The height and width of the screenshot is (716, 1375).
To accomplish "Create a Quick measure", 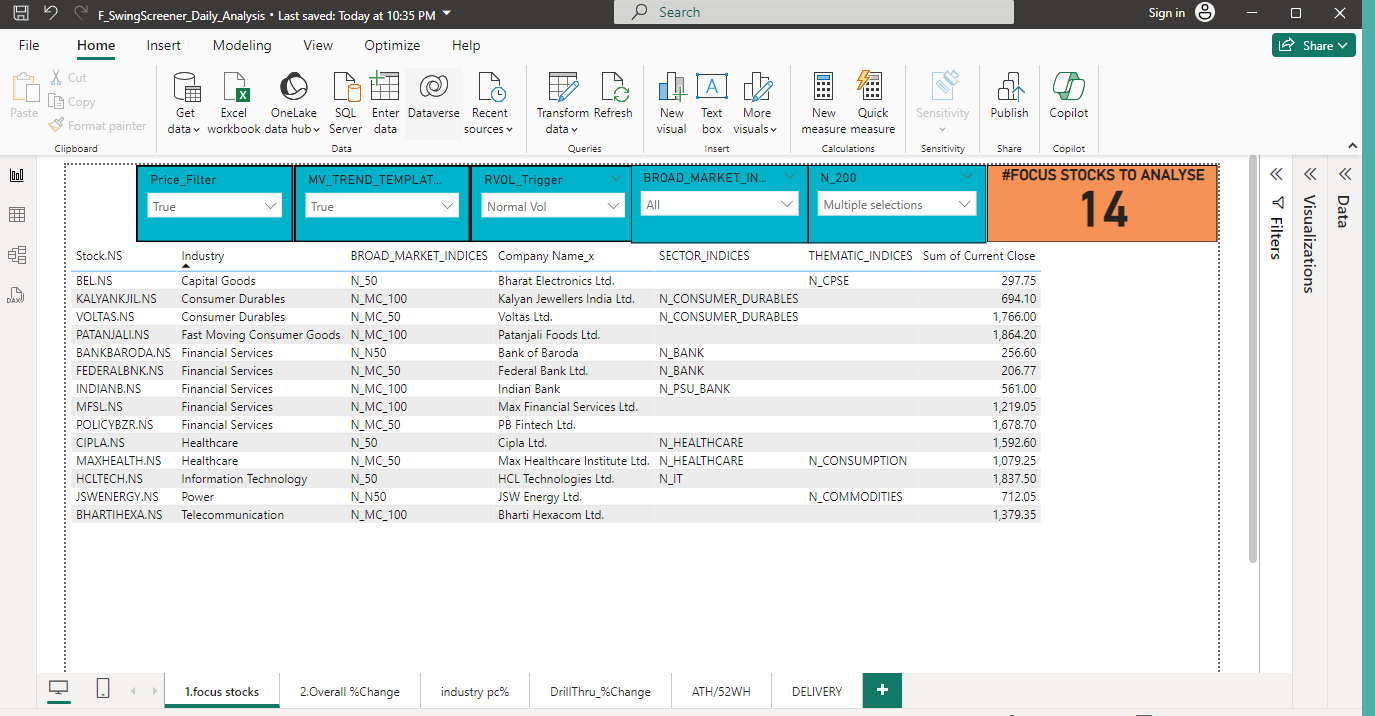I will pyautogui.click(x=873, y=104).
